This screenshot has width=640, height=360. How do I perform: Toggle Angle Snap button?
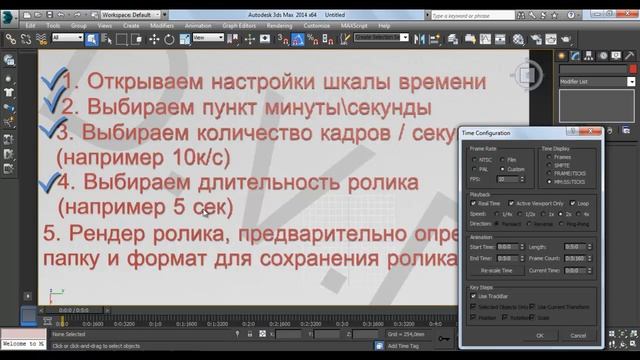[x=298, y=39]
